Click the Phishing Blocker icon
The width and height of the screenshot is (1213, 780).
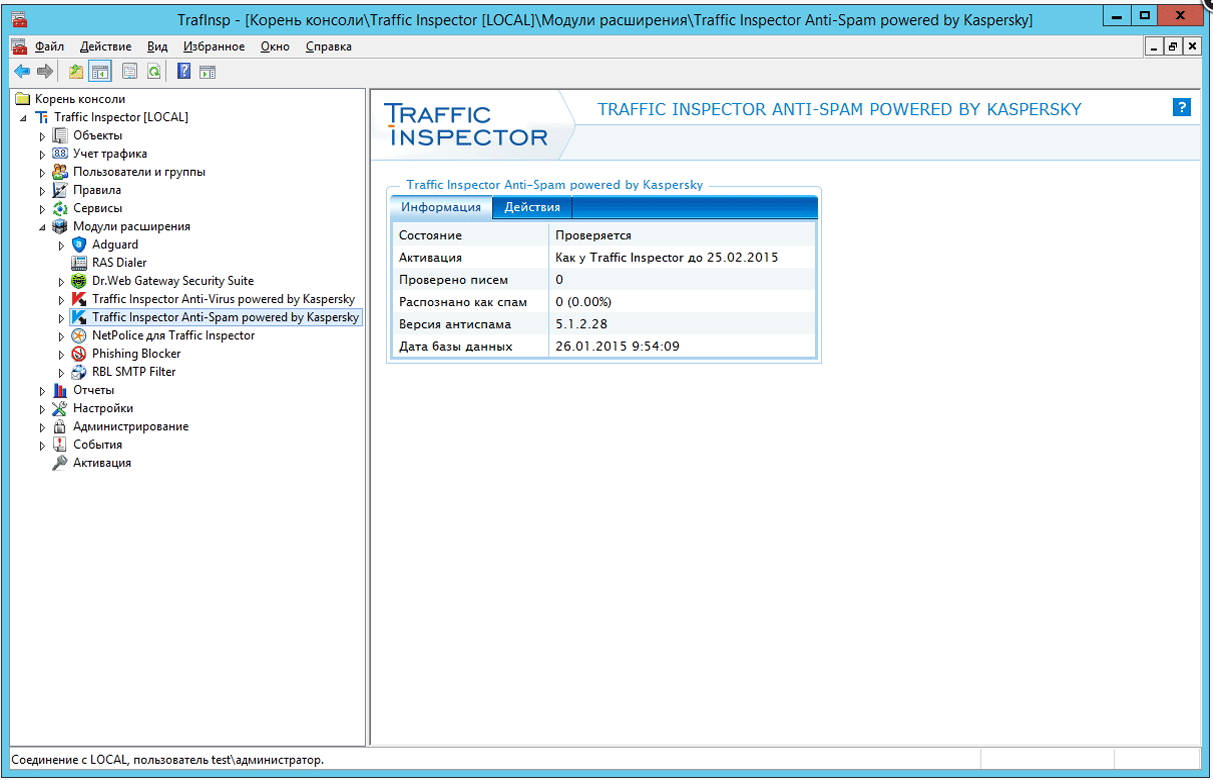79,353
